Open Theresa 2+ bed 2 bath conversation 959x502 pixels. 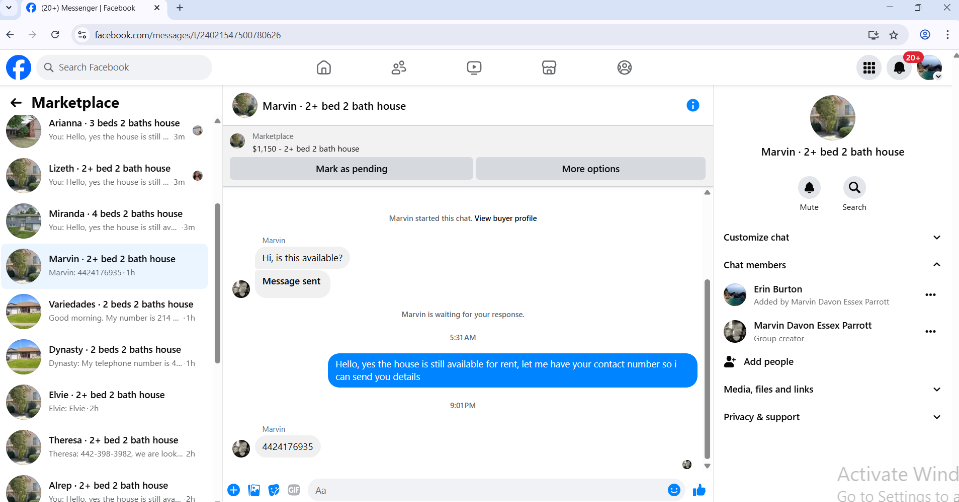[105, 447]
